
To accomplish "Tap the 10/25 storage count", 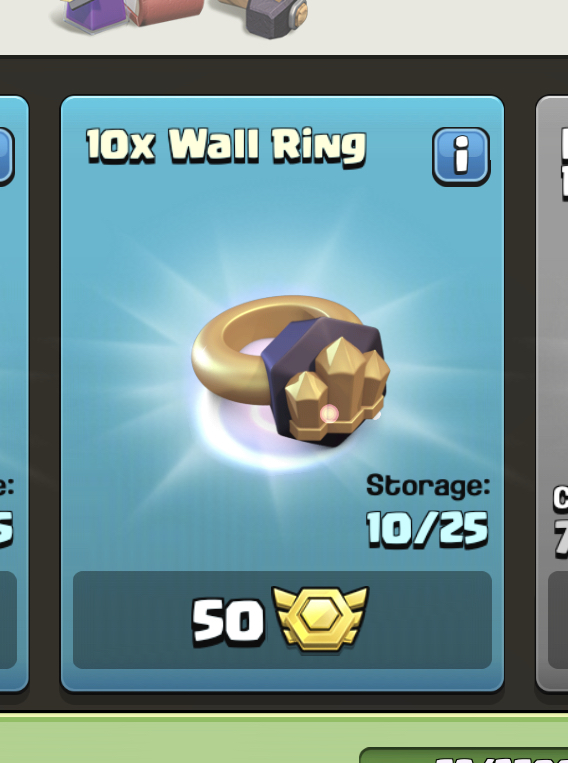I will point(427,529).
